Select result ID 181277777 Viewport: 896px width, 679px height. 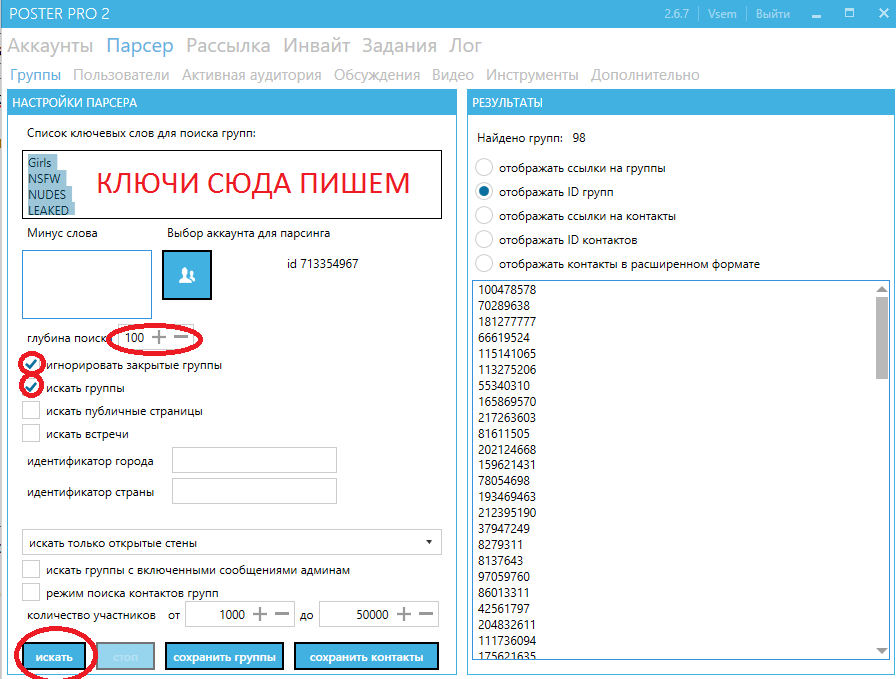(x=507, y=322)
